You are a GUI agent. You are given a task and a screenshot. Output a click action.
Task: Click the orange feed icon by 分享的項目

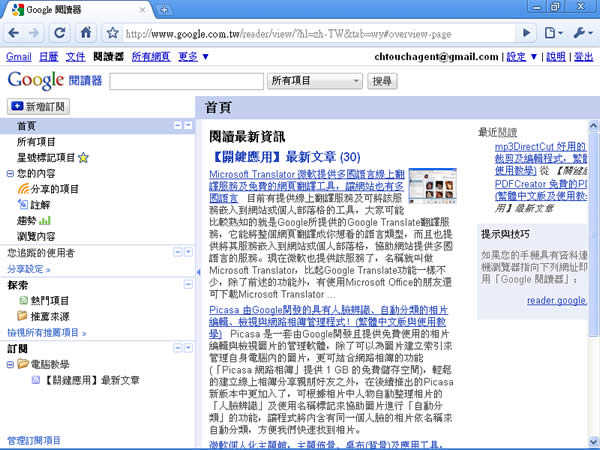[23, 189]
